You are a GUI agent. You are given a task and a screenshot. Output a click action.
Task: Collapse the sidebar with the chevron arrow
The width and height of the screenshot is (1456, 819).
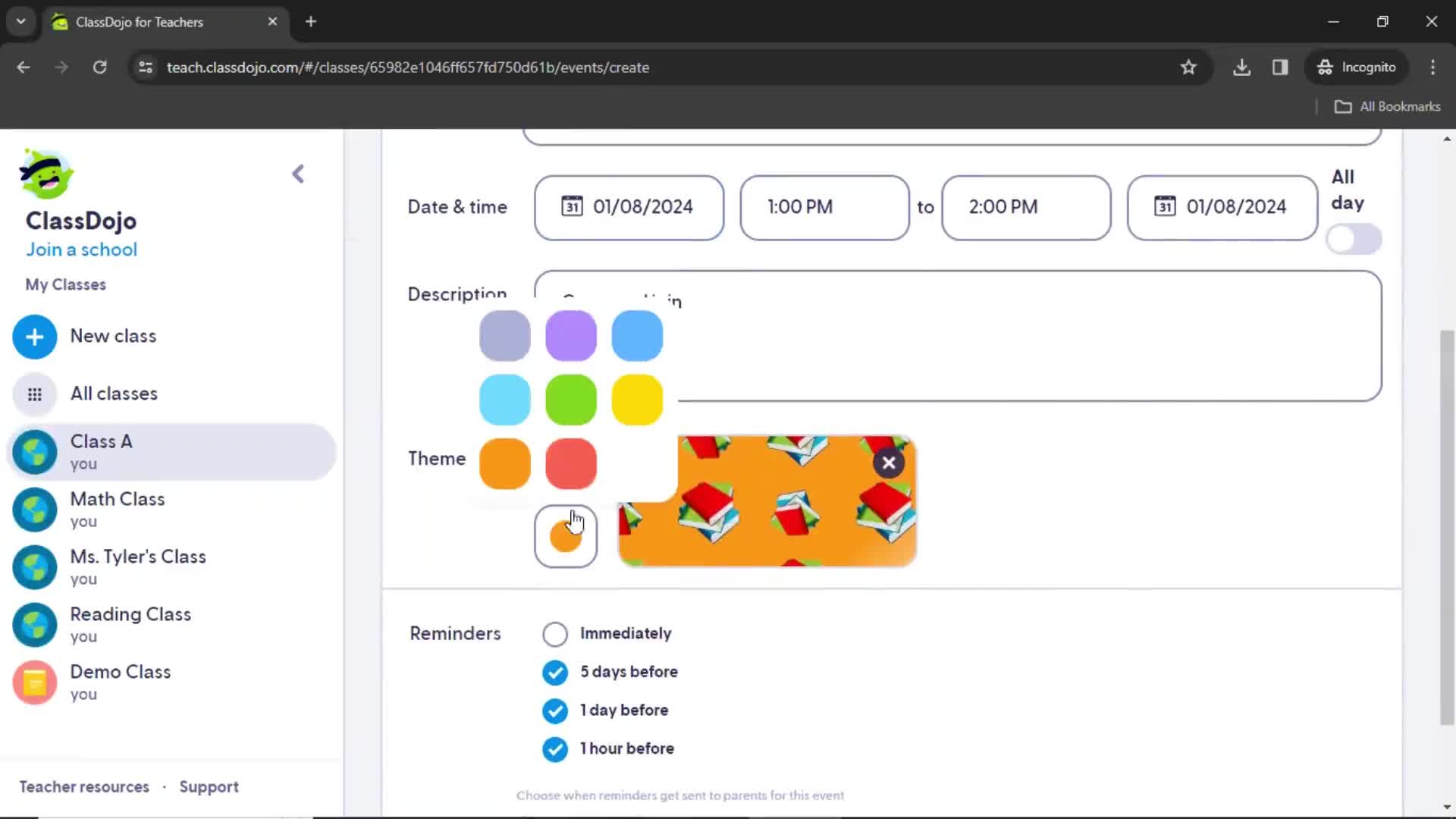(298, 174)
